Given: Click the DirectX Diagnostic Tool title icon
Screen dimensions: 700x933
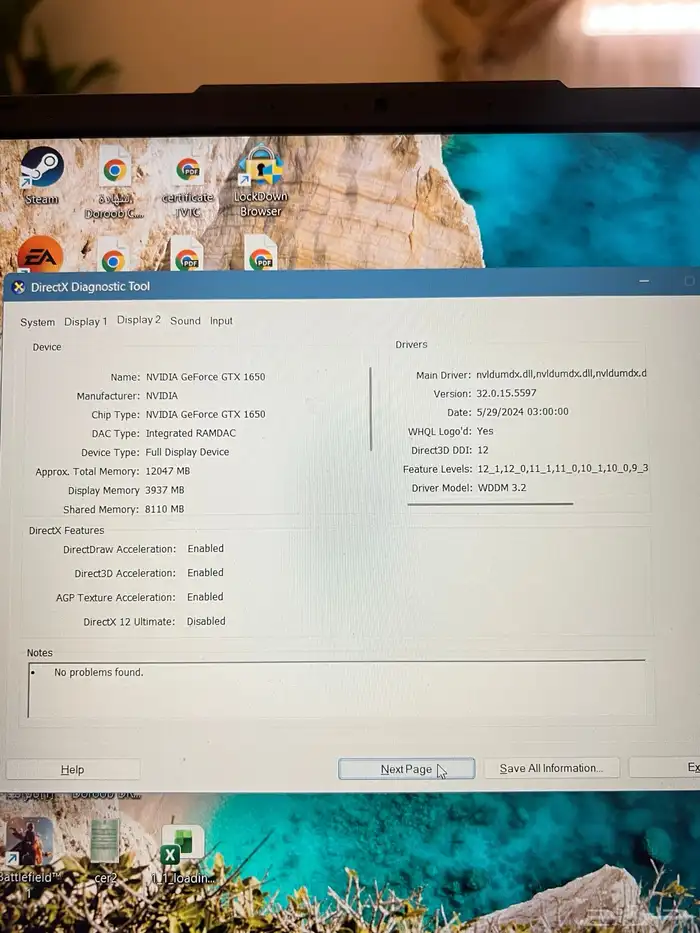Looking at the screenshot, I should click(18, 287).
